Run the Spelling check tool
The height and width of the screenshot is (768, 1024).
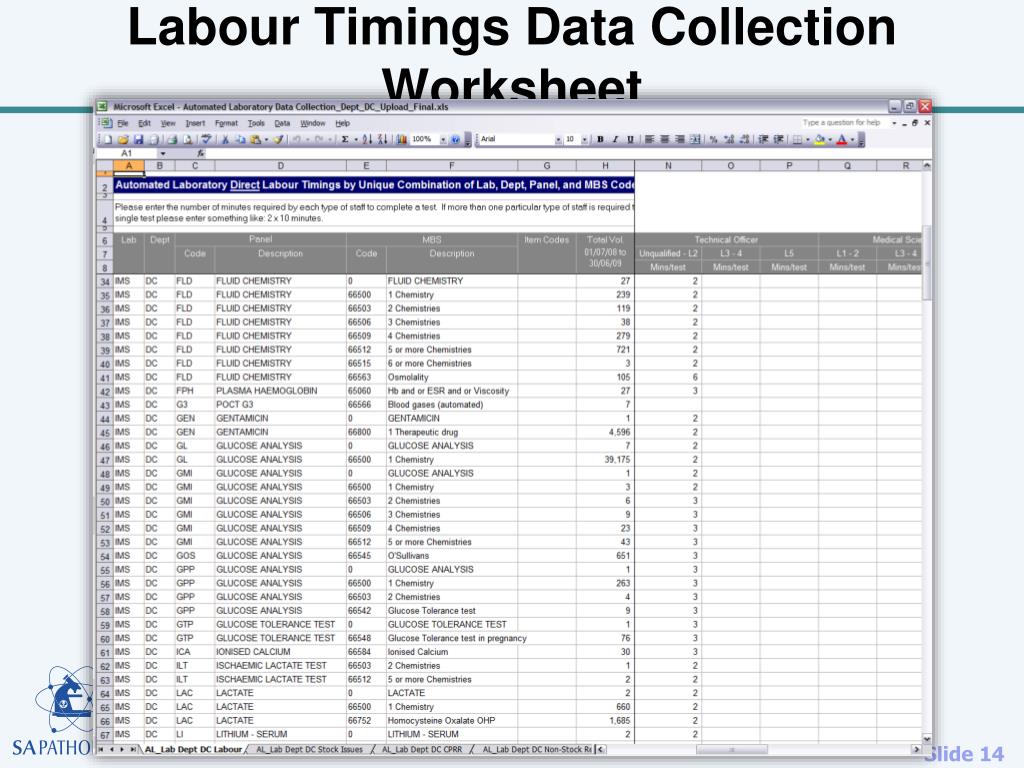tap(206, 140)
